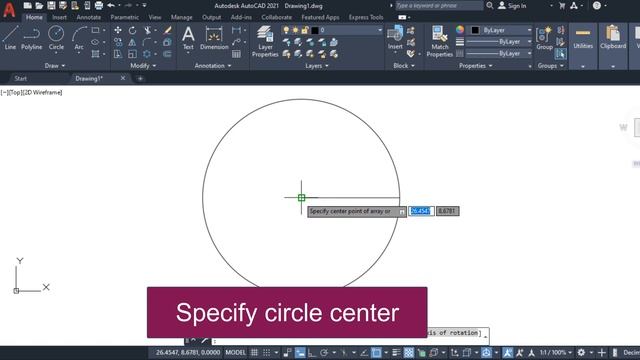Toggle layer on/off lightbulb icon
640x360 pixels.
(x=286, y=30)
